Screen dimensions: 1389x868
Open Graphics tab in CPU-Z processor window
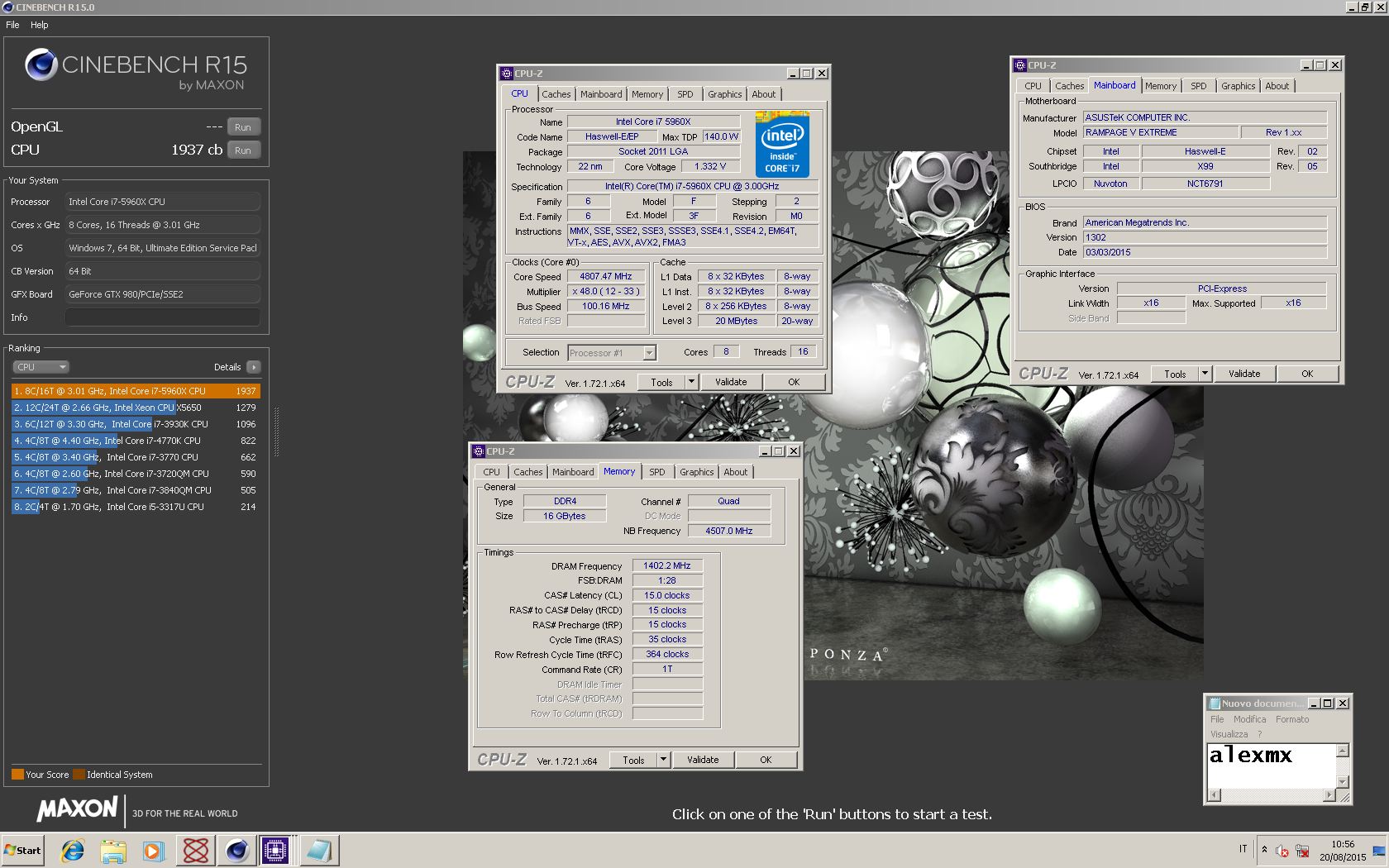coord(725,94)
